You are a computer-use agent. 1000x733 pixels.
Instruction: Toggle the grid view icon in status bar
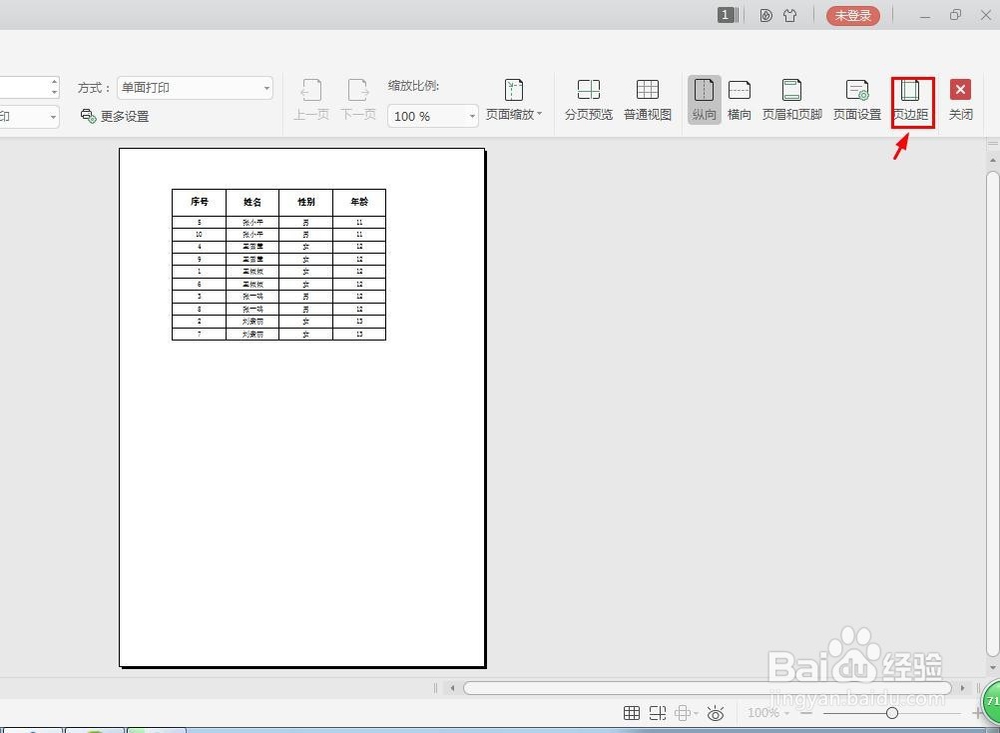(631, 712)
